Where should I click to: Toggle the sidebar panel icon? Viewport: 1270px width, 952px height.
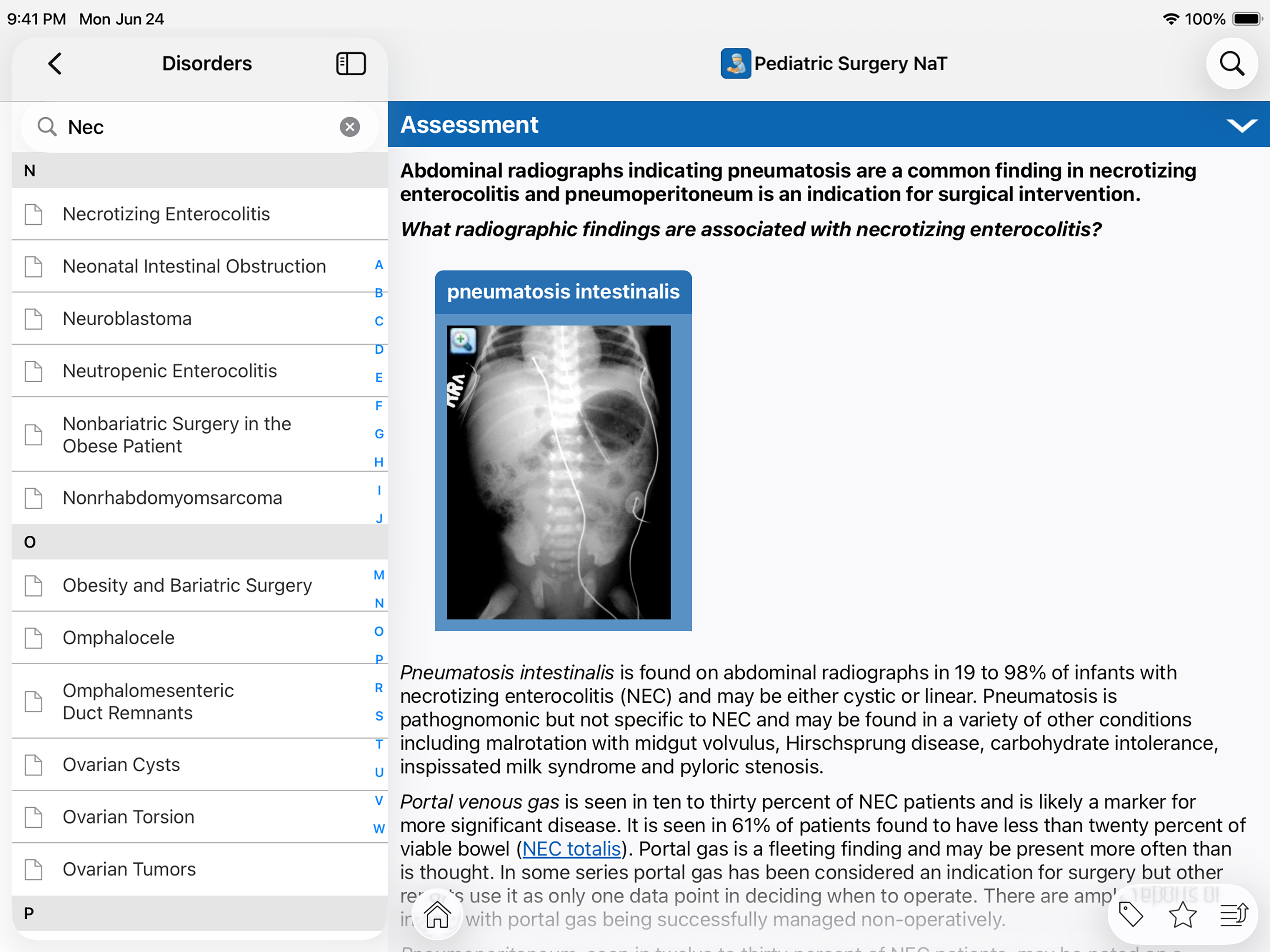pyautogui.click(x=351, y=63)
